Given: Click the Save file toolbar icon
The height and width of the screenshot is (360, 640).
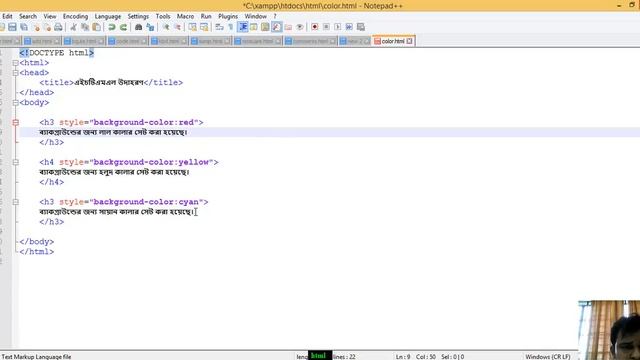Looking at the screenshot, I should pyautogui.click(x=12, y=27).
